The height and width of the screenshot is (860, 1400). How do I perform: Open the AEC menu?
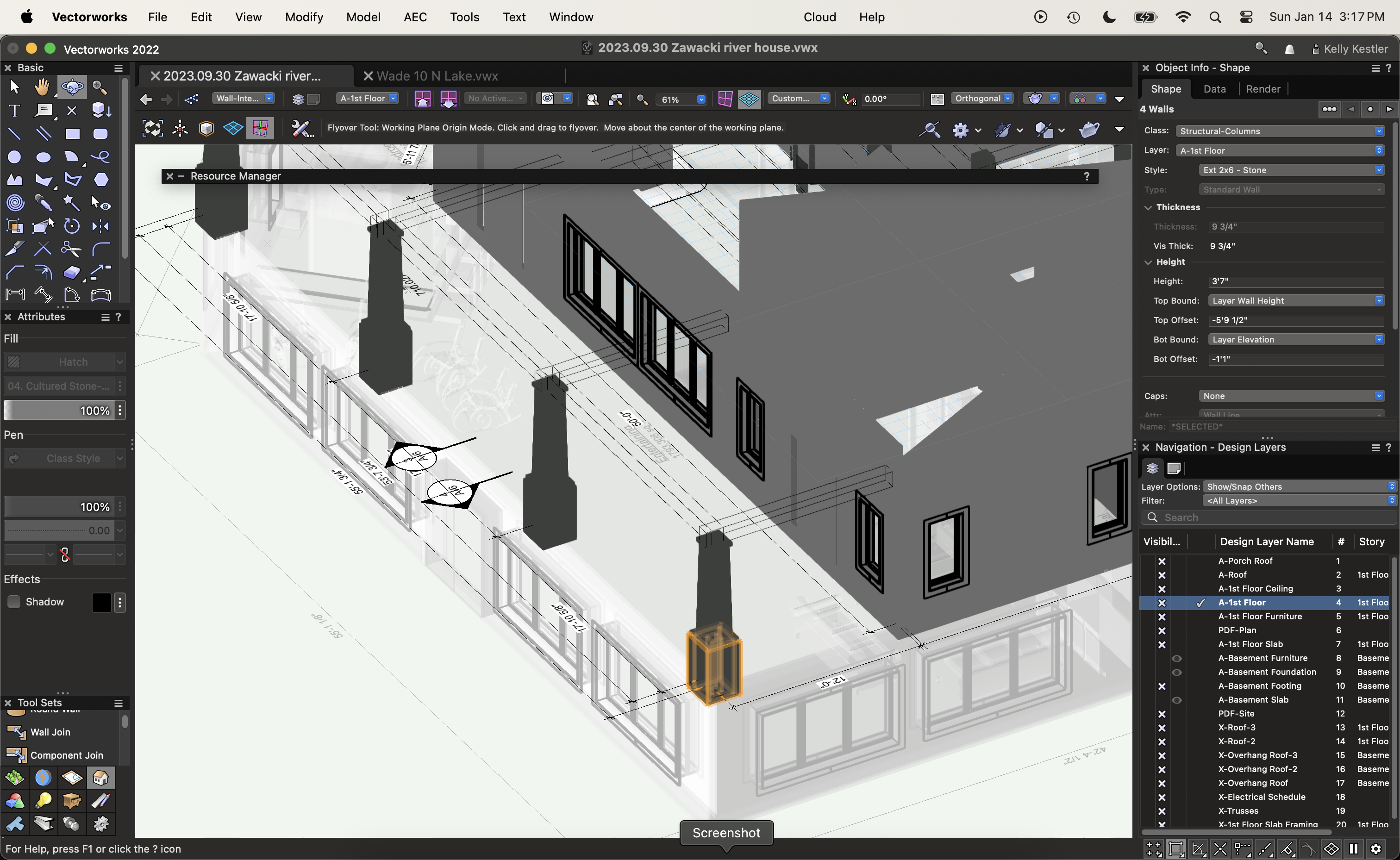tap(415, 17)
